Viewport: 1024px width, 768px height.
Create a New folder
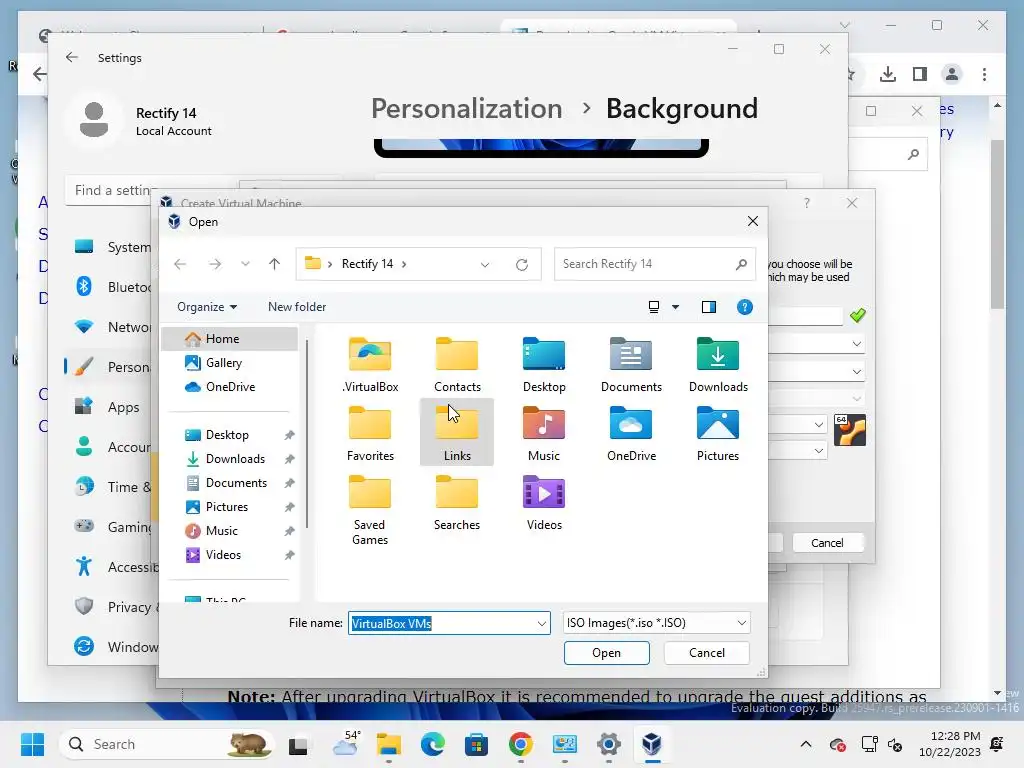coord(296,307)
